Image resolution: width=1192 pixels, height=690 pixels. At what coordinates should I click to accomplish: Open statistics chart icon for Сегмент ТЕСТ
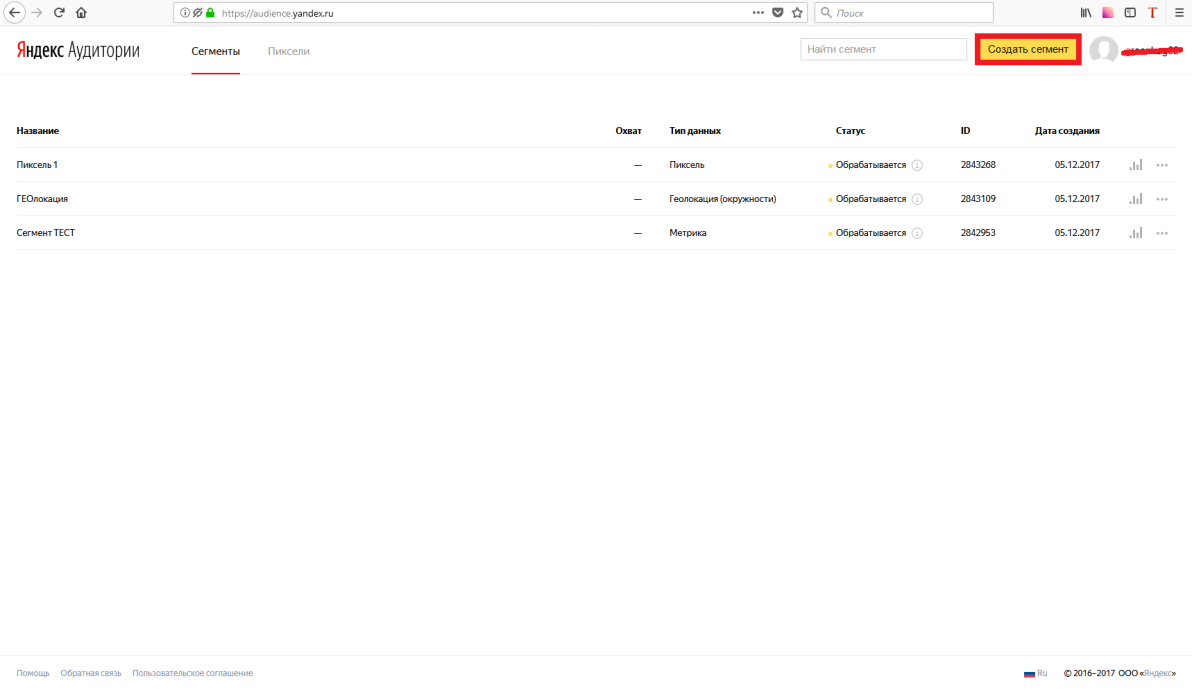1136,233
